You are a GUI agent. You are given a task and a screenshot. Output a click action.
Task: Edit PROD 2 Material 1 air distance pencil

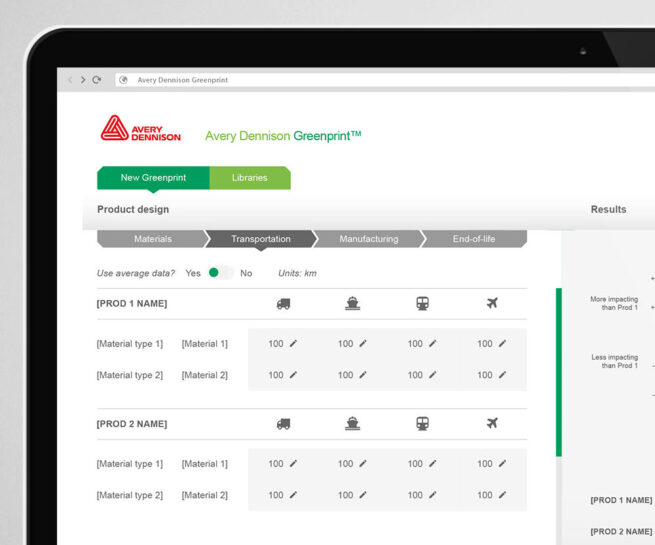click(503, 463)
